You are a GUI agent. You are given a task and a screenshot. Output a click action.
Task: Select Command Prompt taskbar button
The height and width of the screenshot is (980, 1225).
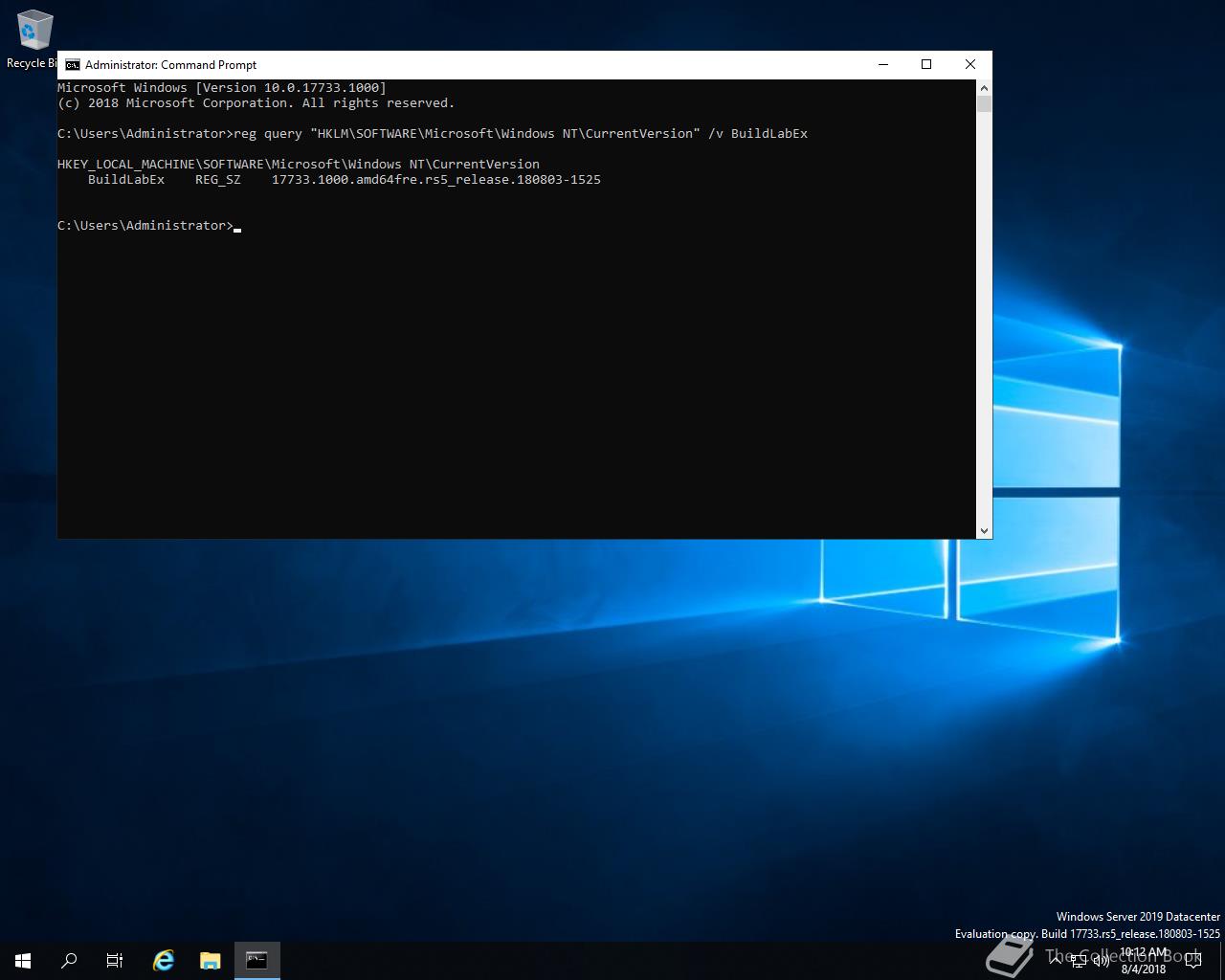point(256,961)
